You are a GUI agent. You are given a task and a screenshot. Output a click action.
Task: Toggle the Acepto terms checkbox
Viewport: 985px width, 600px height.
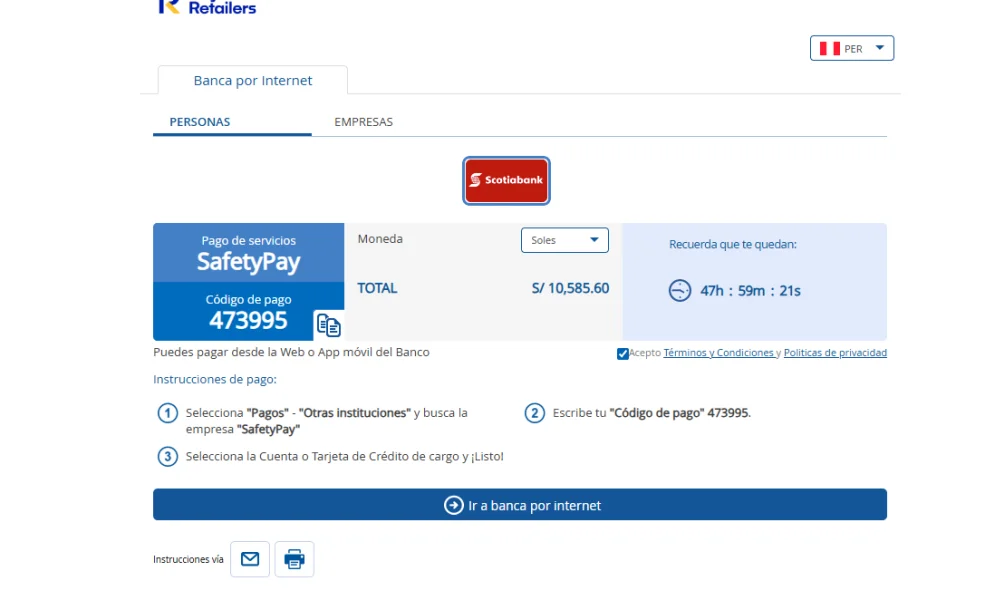point(623,354)
